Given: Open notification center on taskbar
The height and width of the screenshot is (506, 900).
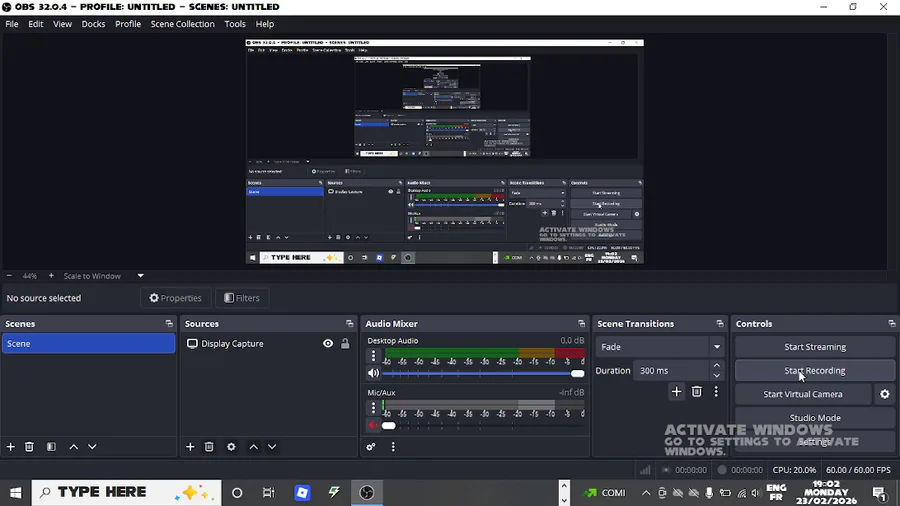Looking at the screenshot, I should tap(879, 493).
